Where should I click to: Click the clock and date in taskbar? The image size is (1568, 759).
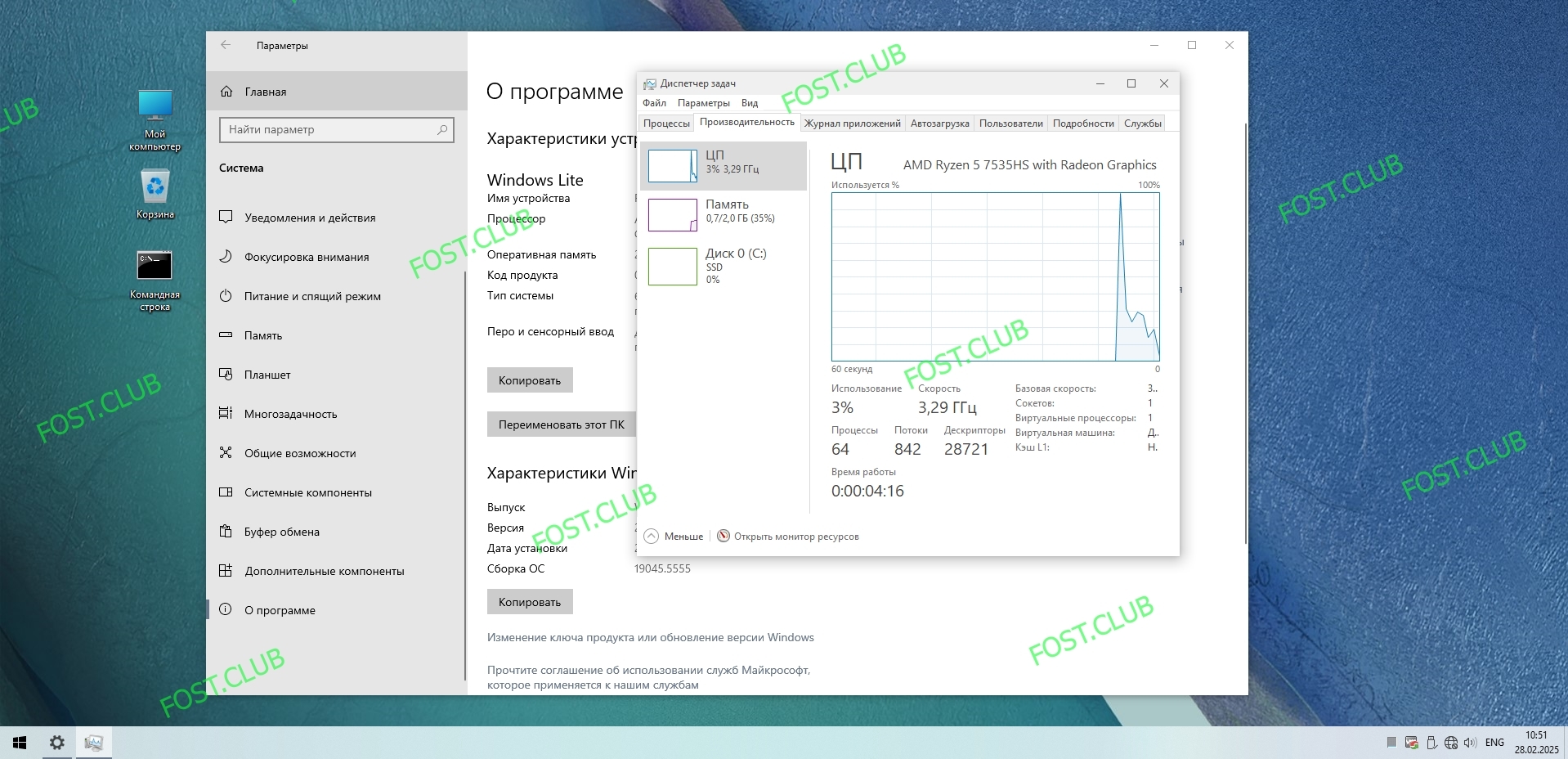[x=1536, y=743]
